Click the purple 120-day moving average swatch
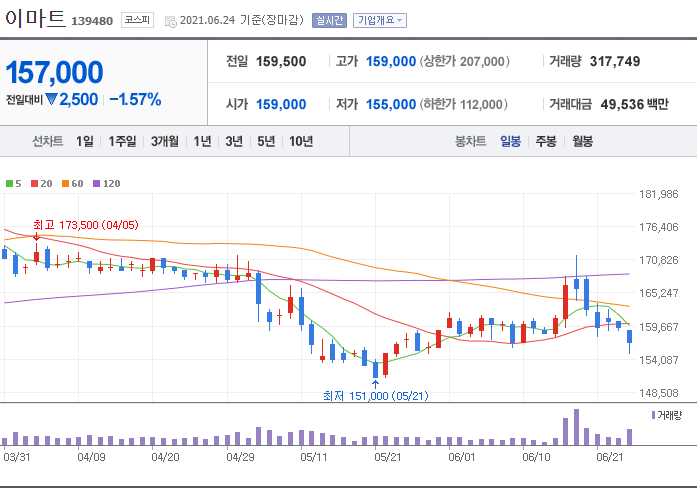This screenshot has width=697, height=488. coord(96,184)
